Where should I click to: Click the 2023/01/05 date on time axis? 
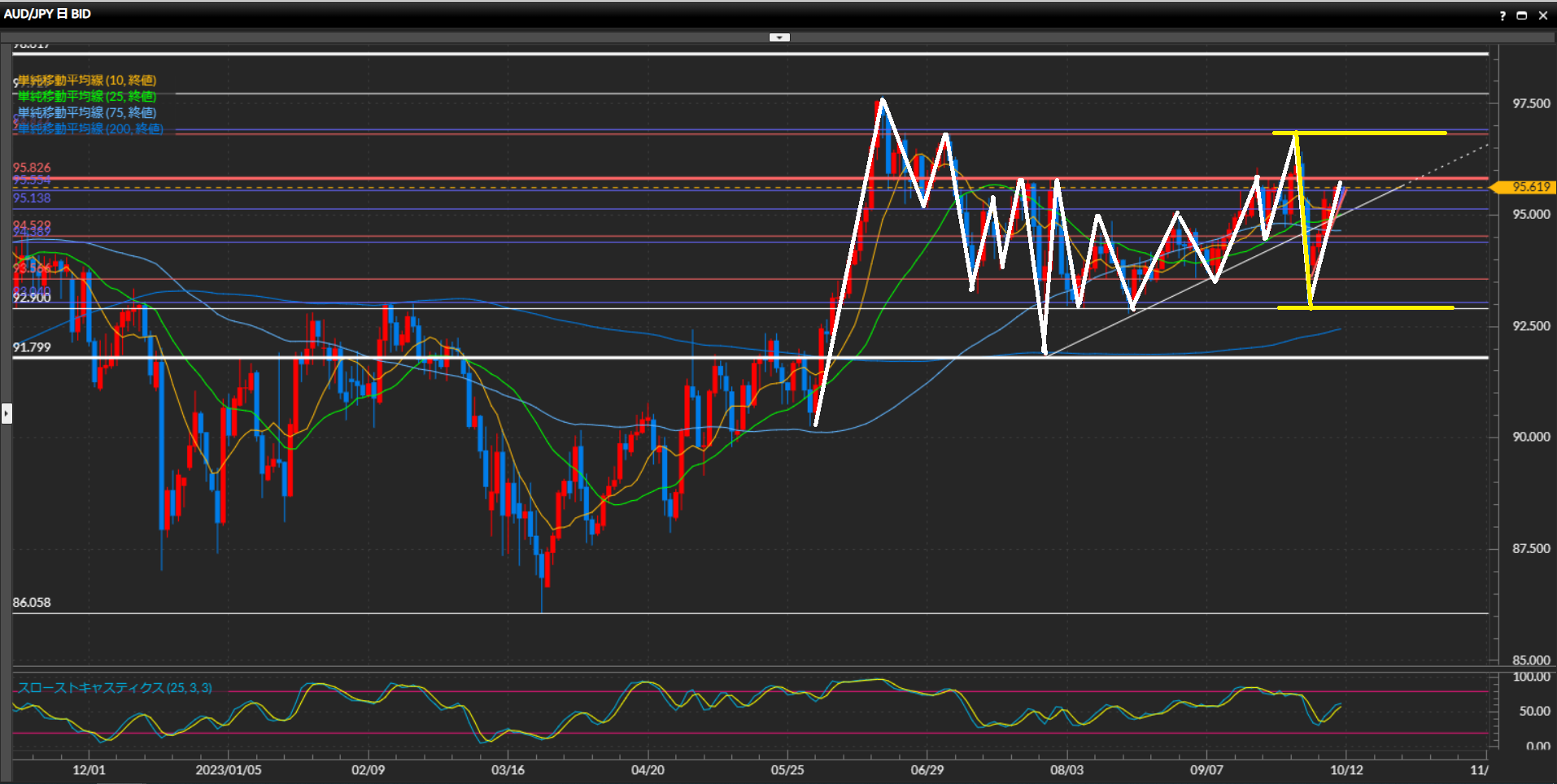229,769
